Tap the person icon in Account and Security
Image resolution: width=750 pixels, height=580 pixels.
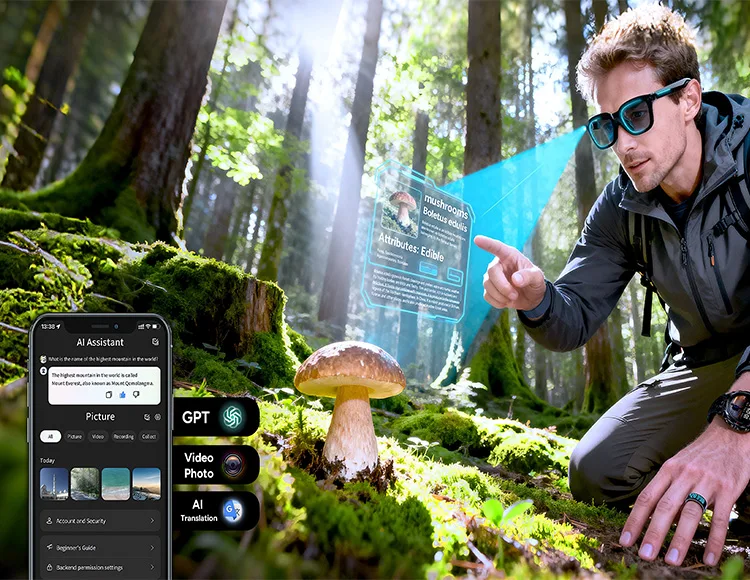tap(49, 521)
